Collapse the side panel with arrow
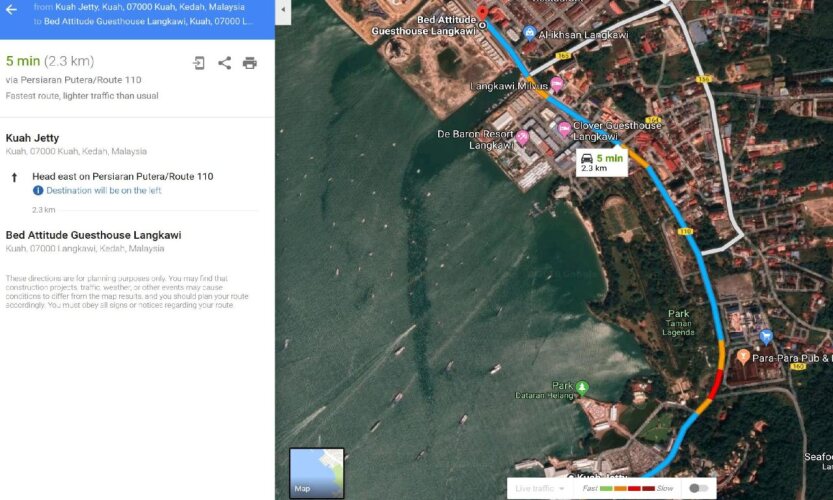The width and height of the screenshot is (833, 500). tap(283, 9)
